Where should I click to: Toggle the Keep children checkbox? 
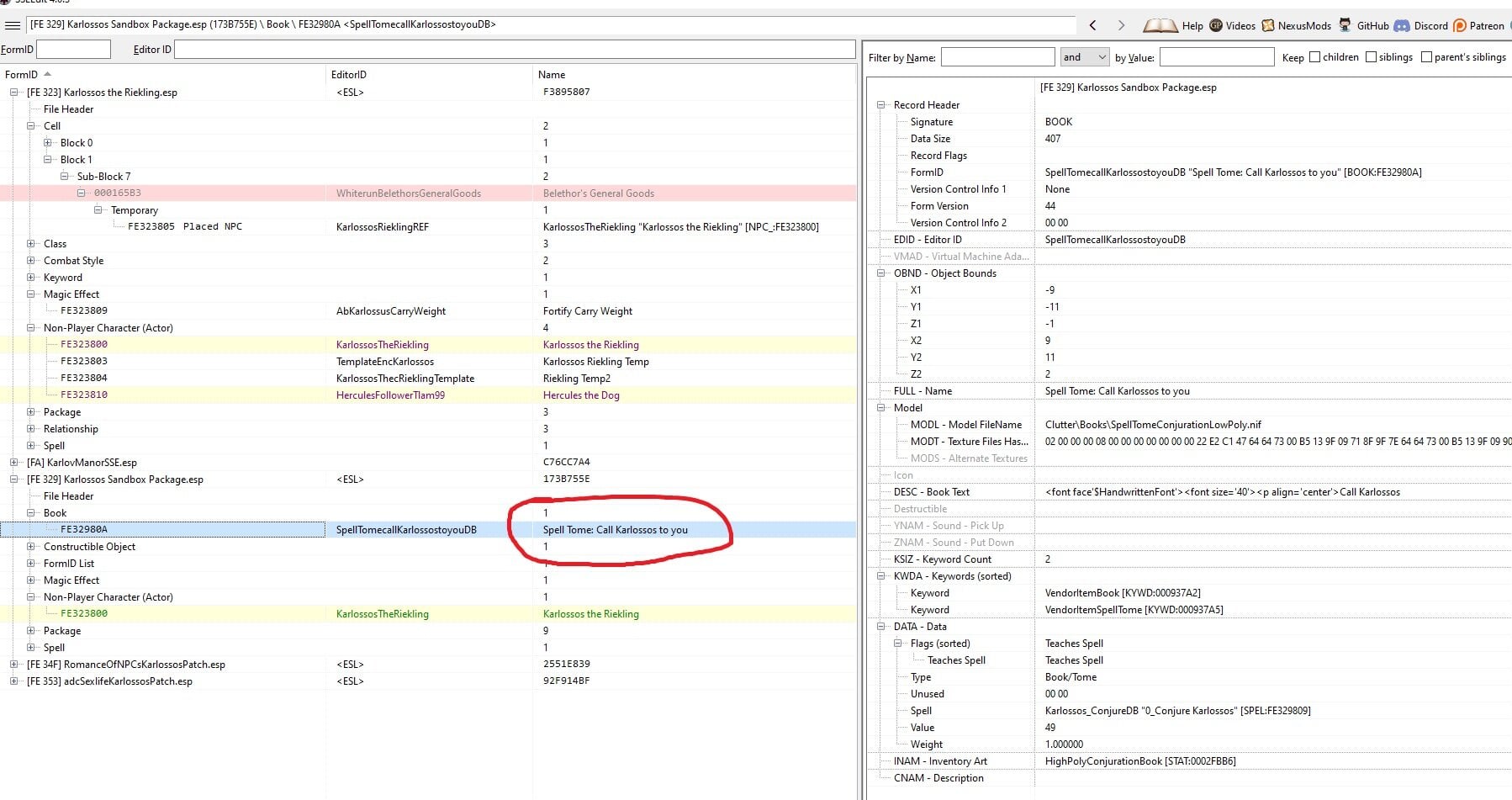click(x=1314, y=57)
